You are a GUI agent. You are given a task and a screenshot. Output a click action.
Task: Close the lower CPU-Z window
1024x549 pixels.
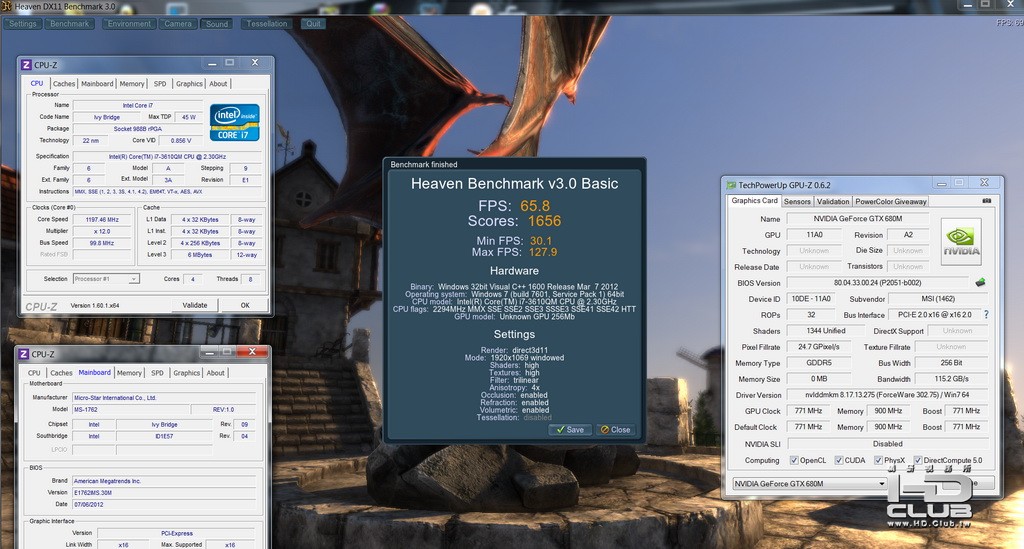coord(252,351)
